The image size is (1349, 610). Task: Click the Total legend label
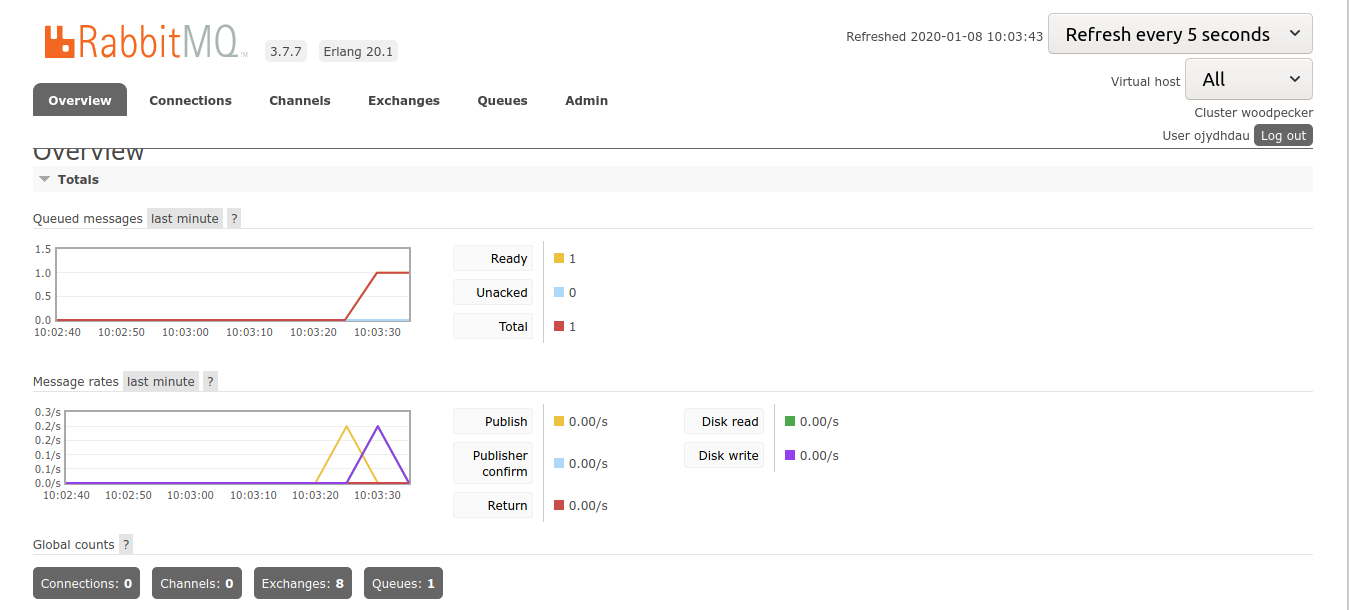[x=493, y=326]
